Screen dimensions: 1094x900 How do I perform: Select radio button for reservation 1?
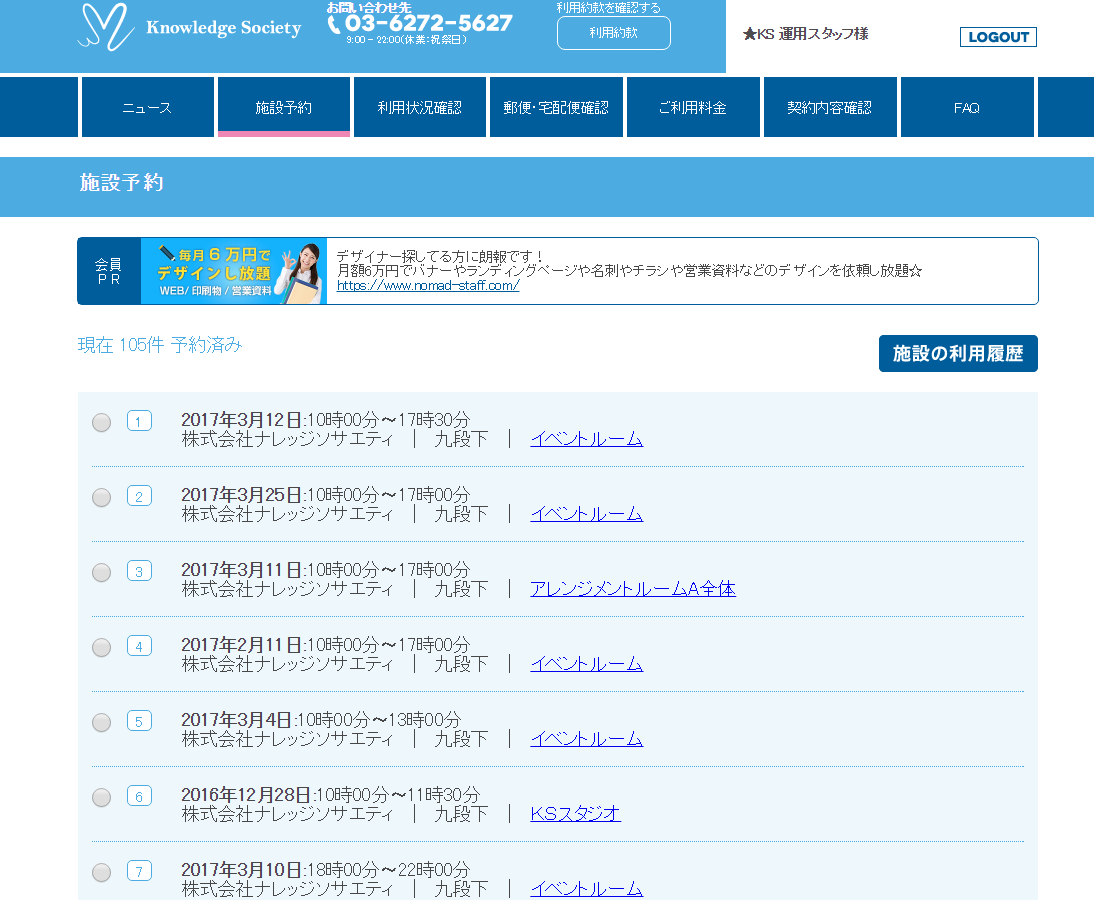tap(101, 422)
